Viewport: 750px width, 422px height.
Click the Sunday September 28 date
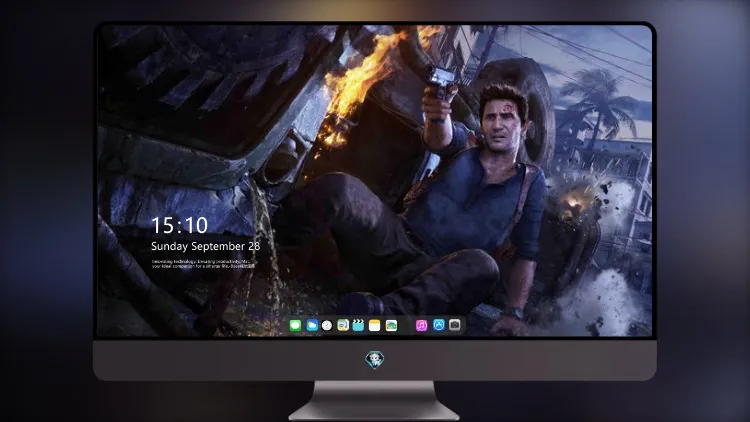tap(206, 246)
